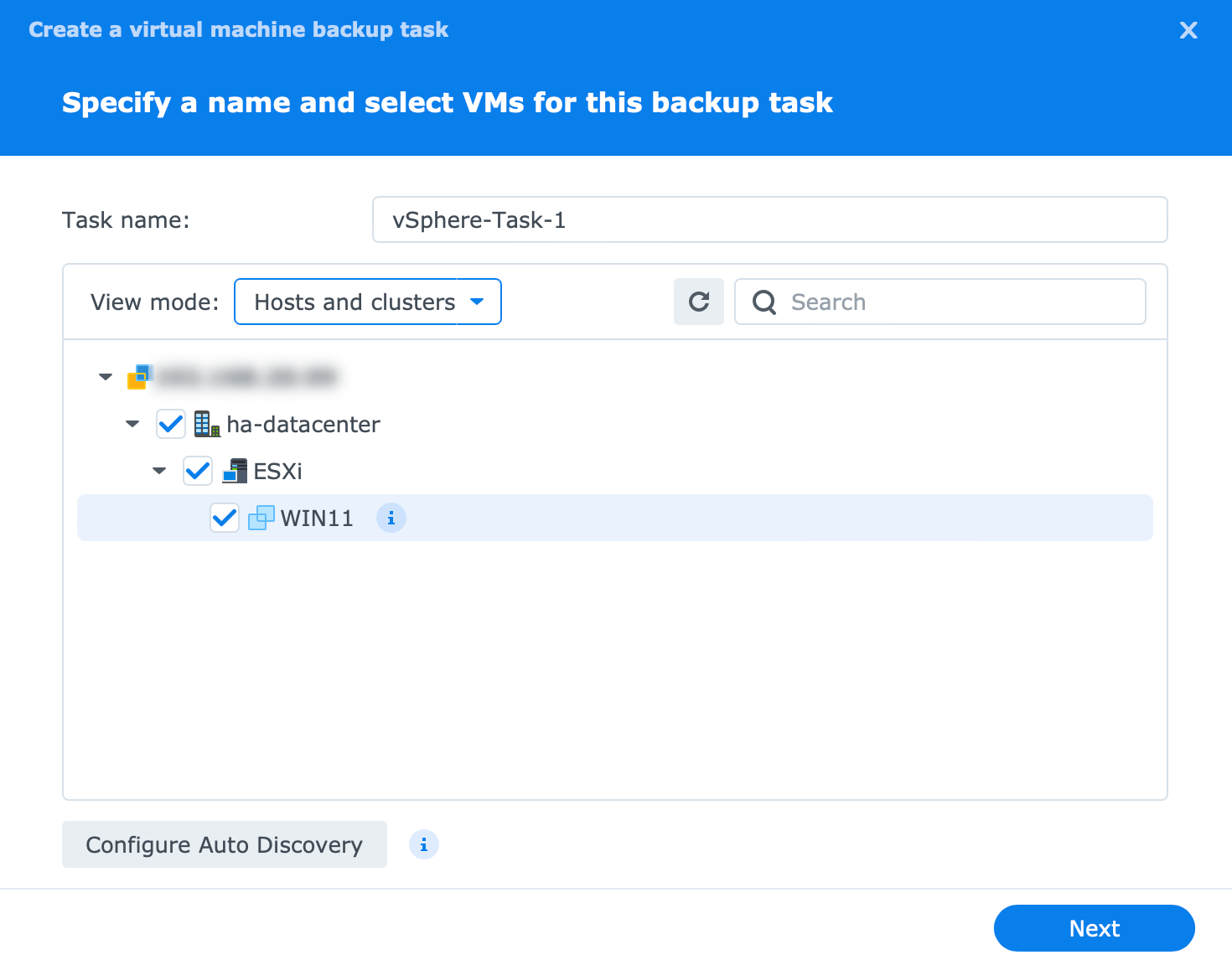
Task: Click the ESXi host server icon
Action: [x=235, y=471]
